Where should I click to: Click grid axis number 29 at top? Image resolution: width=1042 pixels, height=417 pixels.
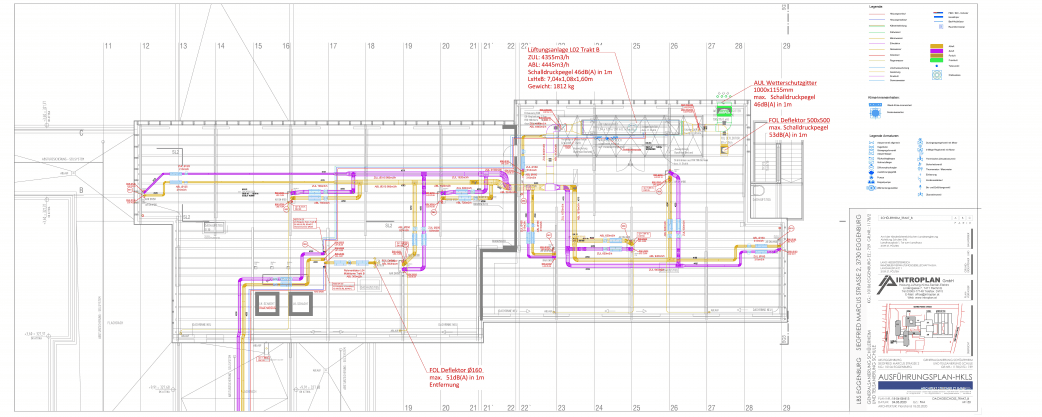click(x=787, y=46)
